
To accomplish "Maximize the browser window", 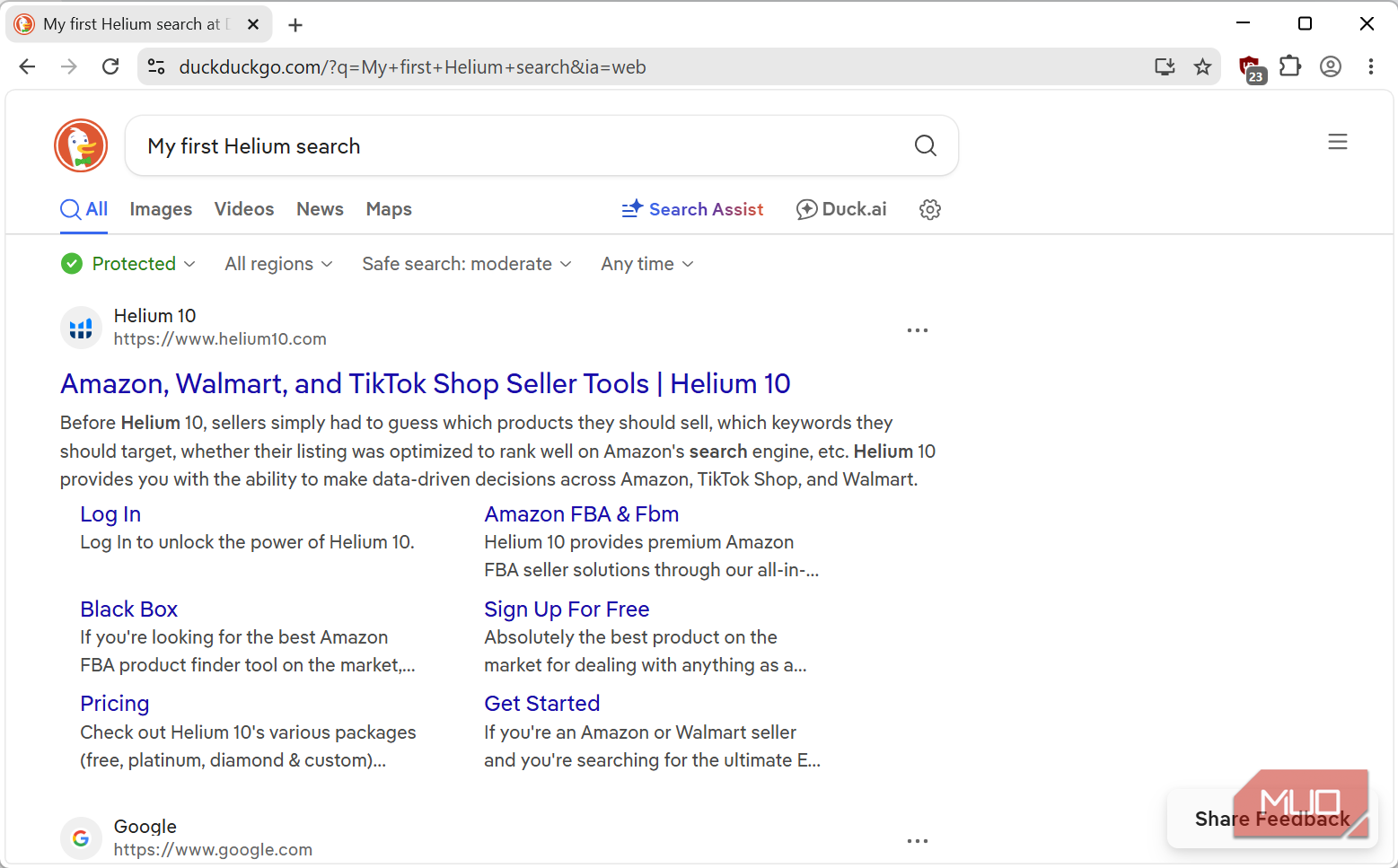I will tap(1306, 23).
